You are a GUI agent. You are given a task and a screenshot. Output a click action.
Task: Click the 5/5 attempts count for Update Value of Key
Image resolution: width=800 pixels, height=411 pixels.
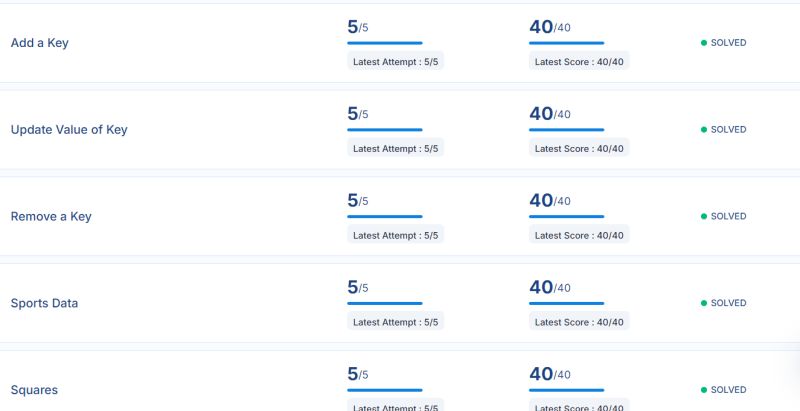[358, 114]
